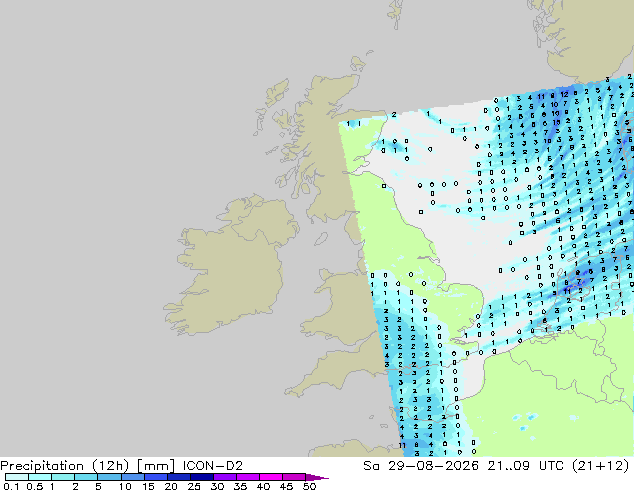Click the 45 mm legend swatch
Viewport: 634px width, 490px height.
pos(294,477)
